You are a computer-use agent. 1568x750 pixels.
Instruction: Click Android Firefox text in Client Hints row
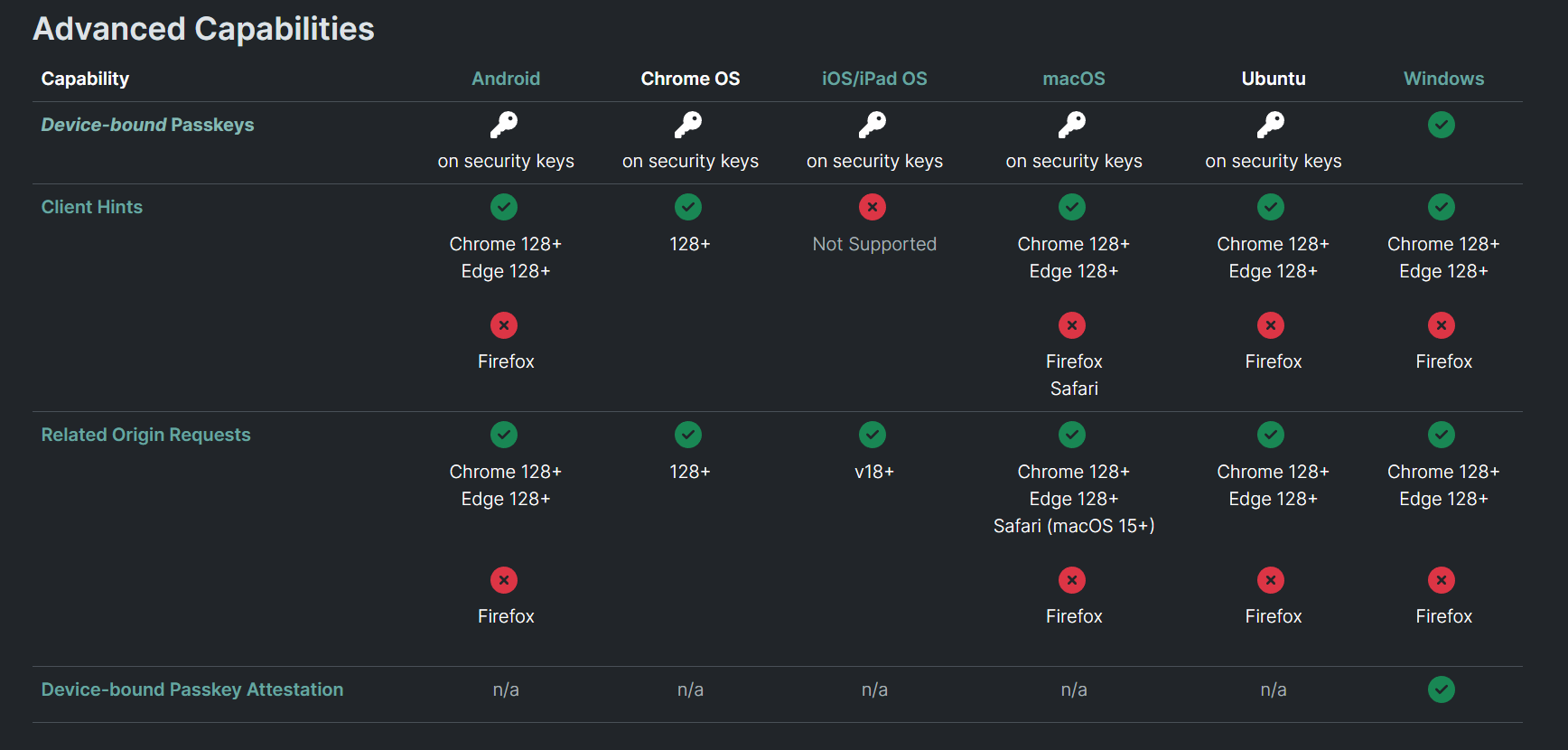point(506,361)
